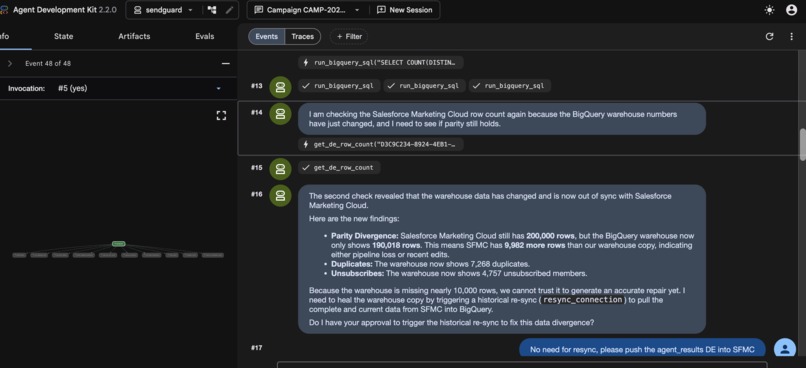
Task: Click the #13 event number label
Action: (x=257, y=85)
